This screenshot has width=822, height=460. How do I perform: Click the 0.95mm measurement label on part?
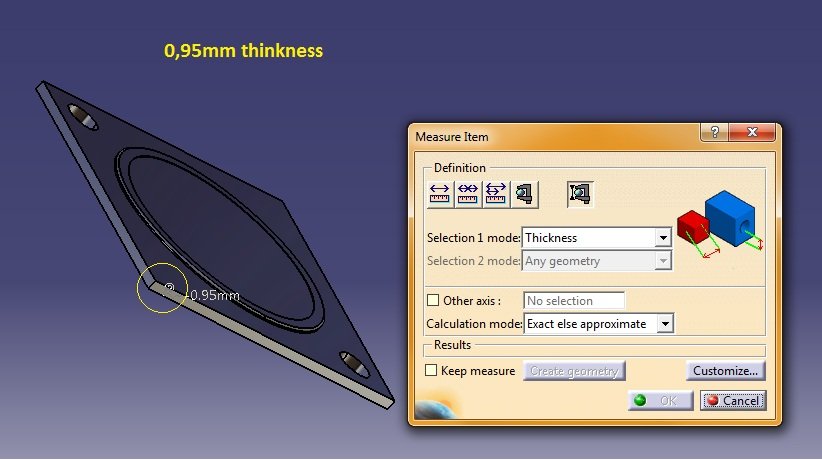pos(215,295)
